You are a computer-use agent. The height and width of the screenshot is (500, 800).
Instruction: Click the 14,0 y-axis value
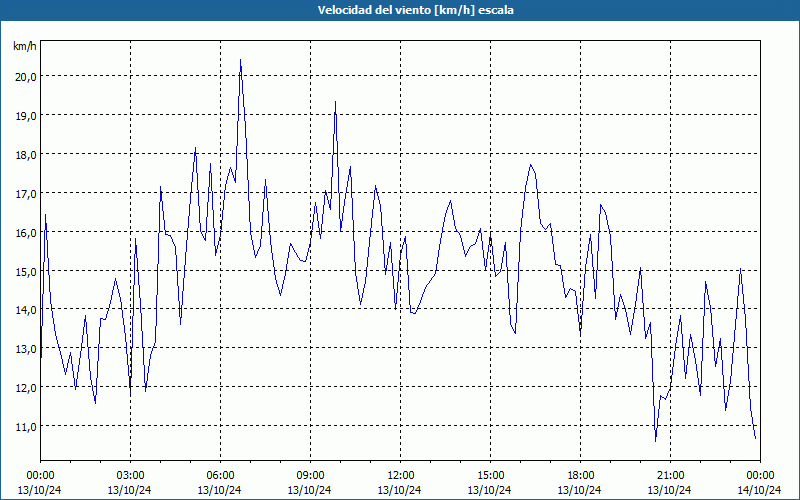26,310
